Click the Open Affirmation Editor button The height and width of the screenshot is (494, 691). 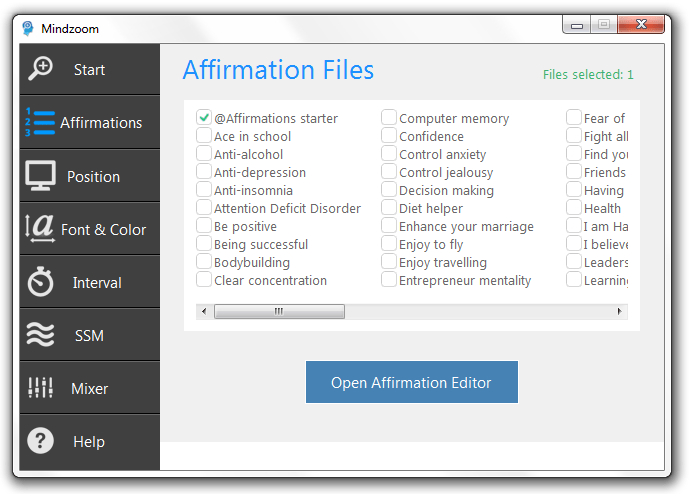411,382
